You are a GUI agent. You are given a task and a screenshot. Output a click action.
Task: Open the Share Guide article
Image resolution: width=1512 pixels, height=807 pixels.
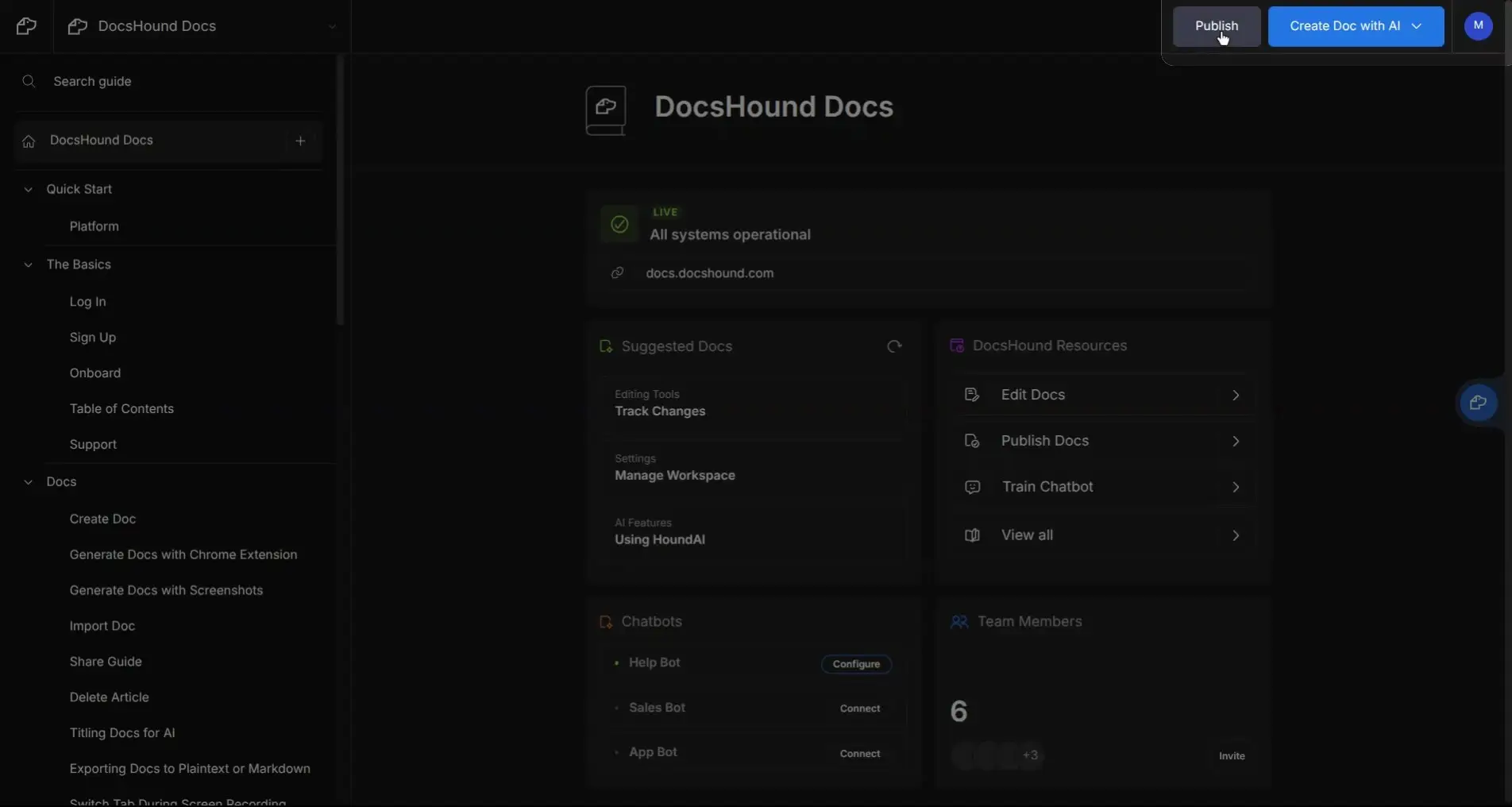click(106, 662)
